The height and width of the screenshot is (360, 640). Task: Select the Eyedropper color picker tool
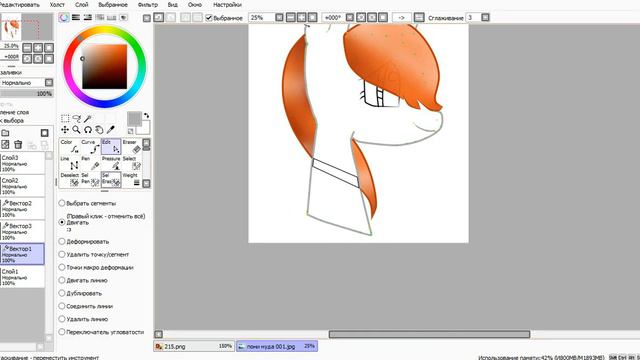point(111,130)
